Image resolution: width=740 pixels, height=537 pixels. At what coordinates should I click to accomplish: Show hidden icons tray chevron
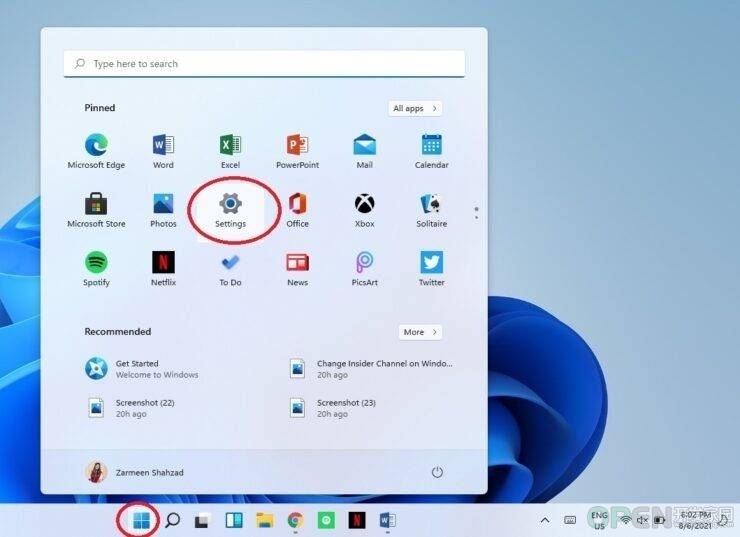pos(545,520)
